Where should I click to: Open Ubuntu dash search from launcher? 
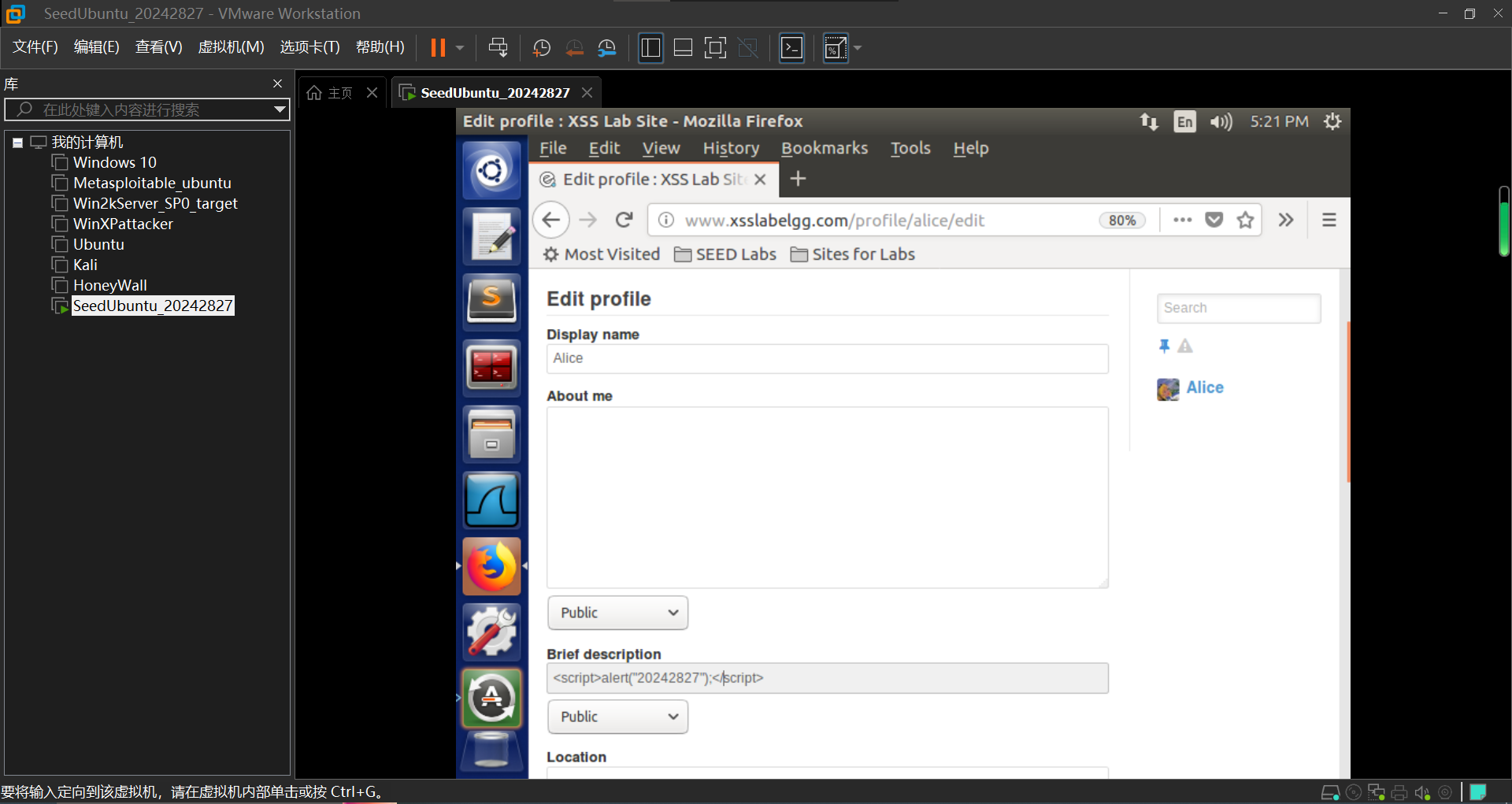(x=491, y=170)
